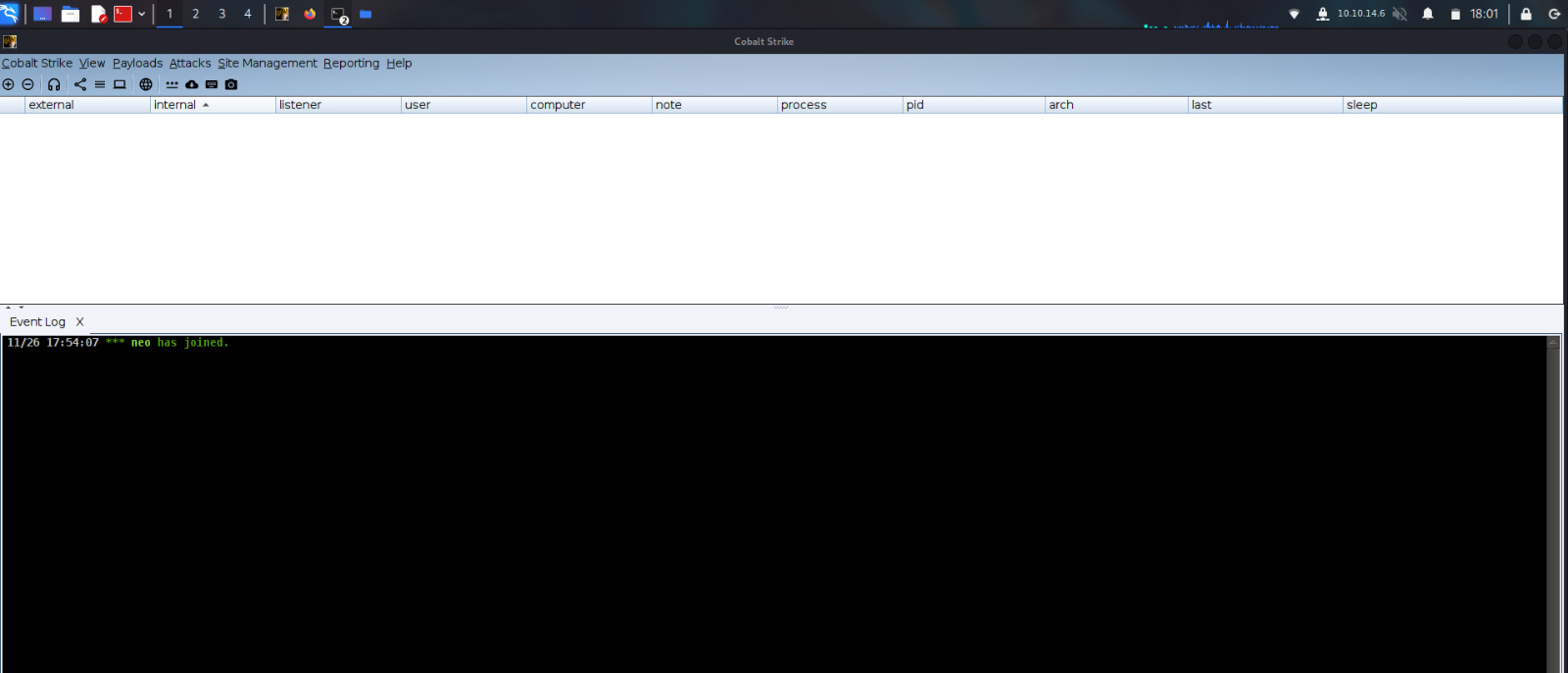Click the Disconnect minus circle toolbar icon
Viewport: 1568px width, 673px height.
point(27,84)
